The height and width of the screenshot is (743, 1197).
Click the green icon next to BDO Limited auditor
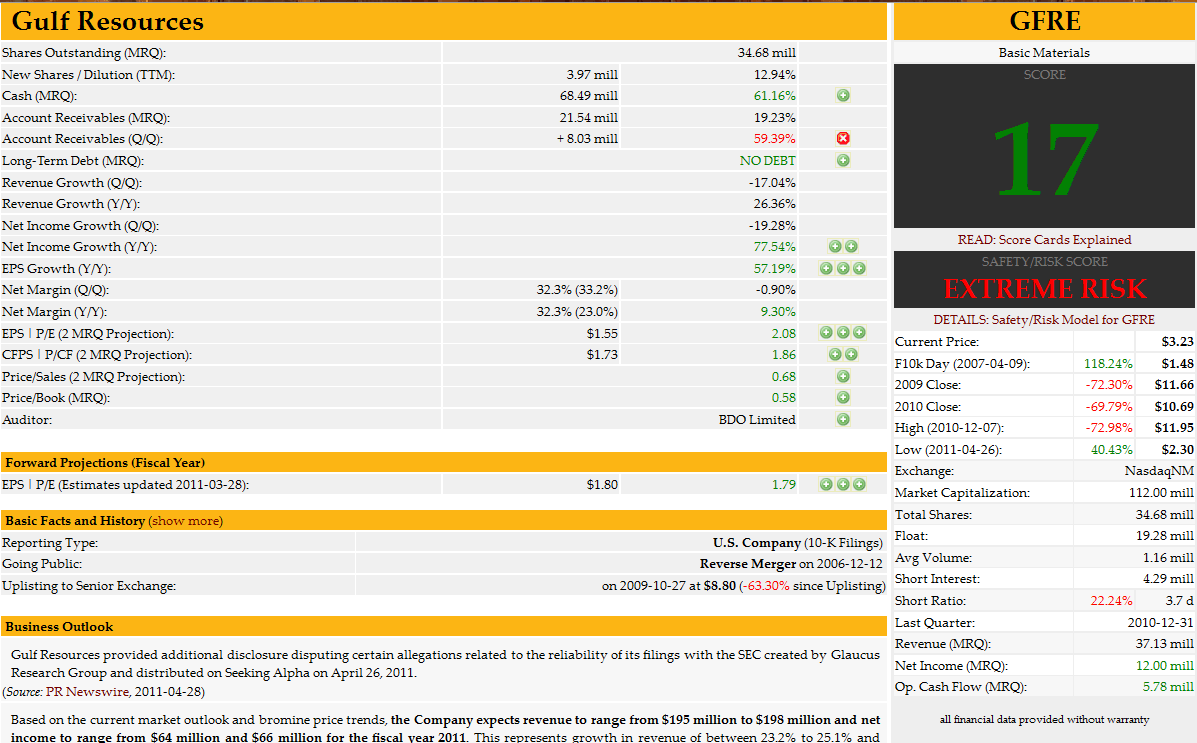(843, 420)
